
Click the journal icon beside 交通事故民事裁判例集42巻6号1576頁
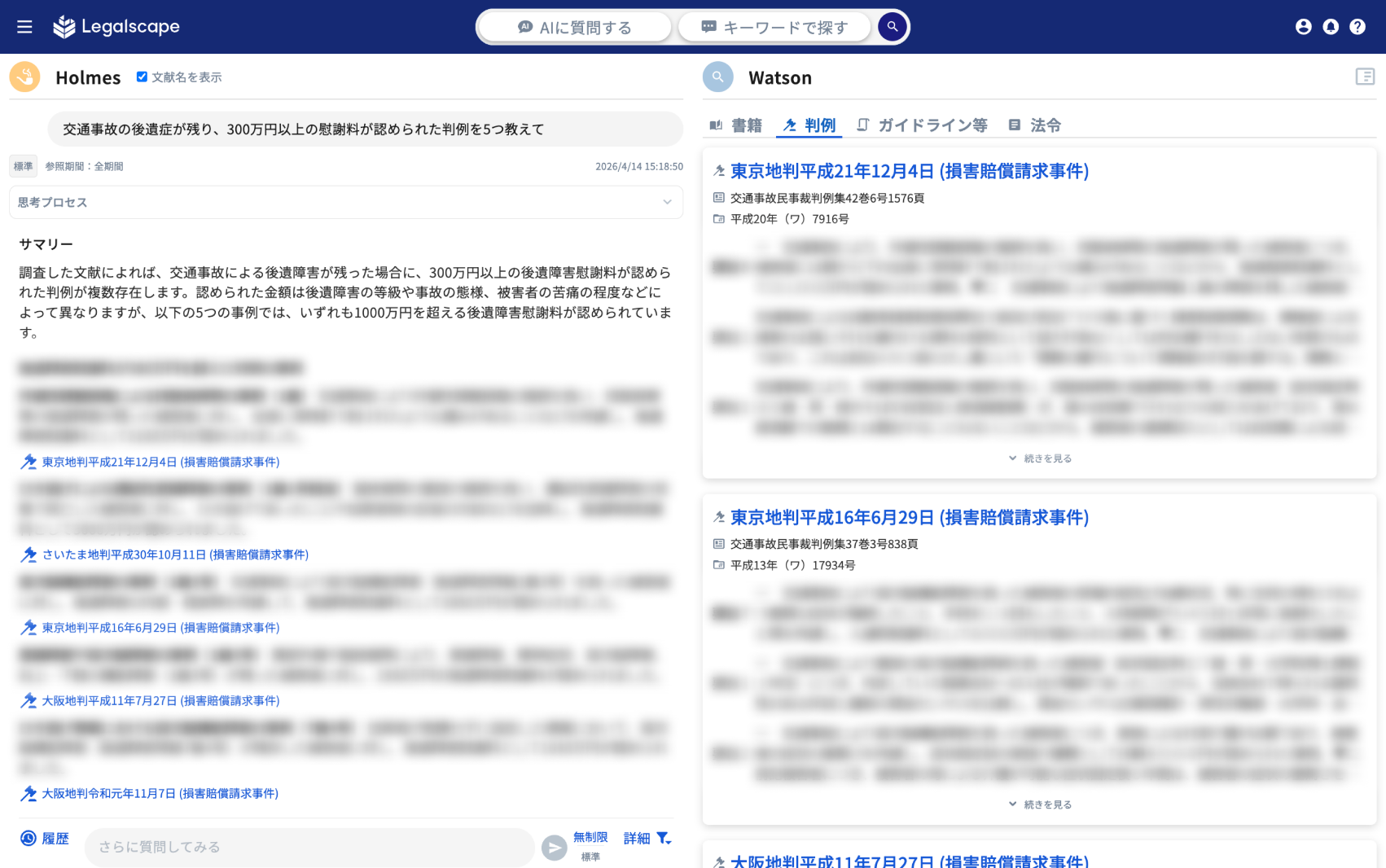pyautogui.click(x=719, y=198)
